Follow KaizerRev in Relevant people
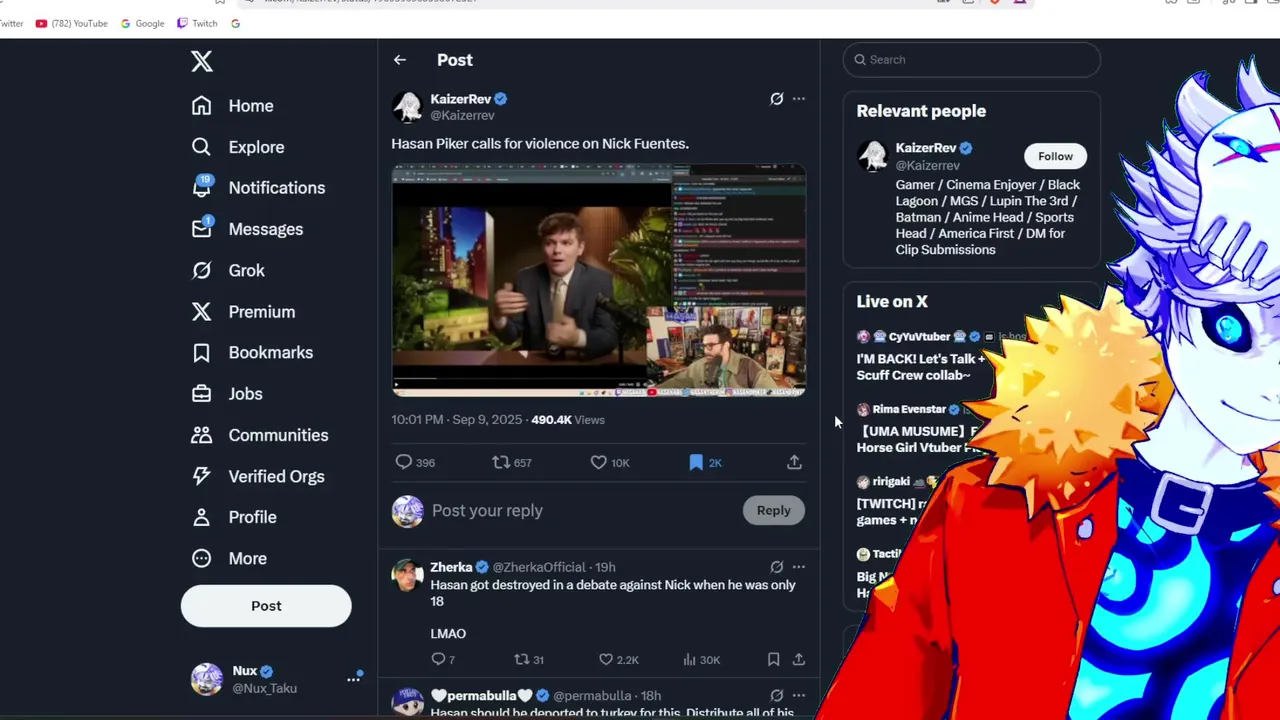Viewport: 1280px width, 720px height. click(1055, 156)
